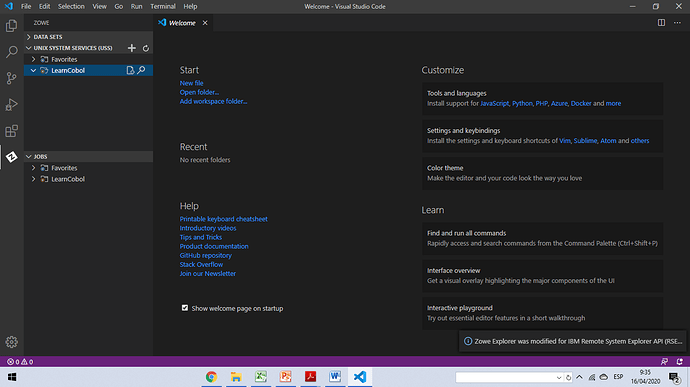Collapse the UNIX SYSTEM SERVICES (USS) section
This screenshot has height=387, width=690.
coord(29,48)
